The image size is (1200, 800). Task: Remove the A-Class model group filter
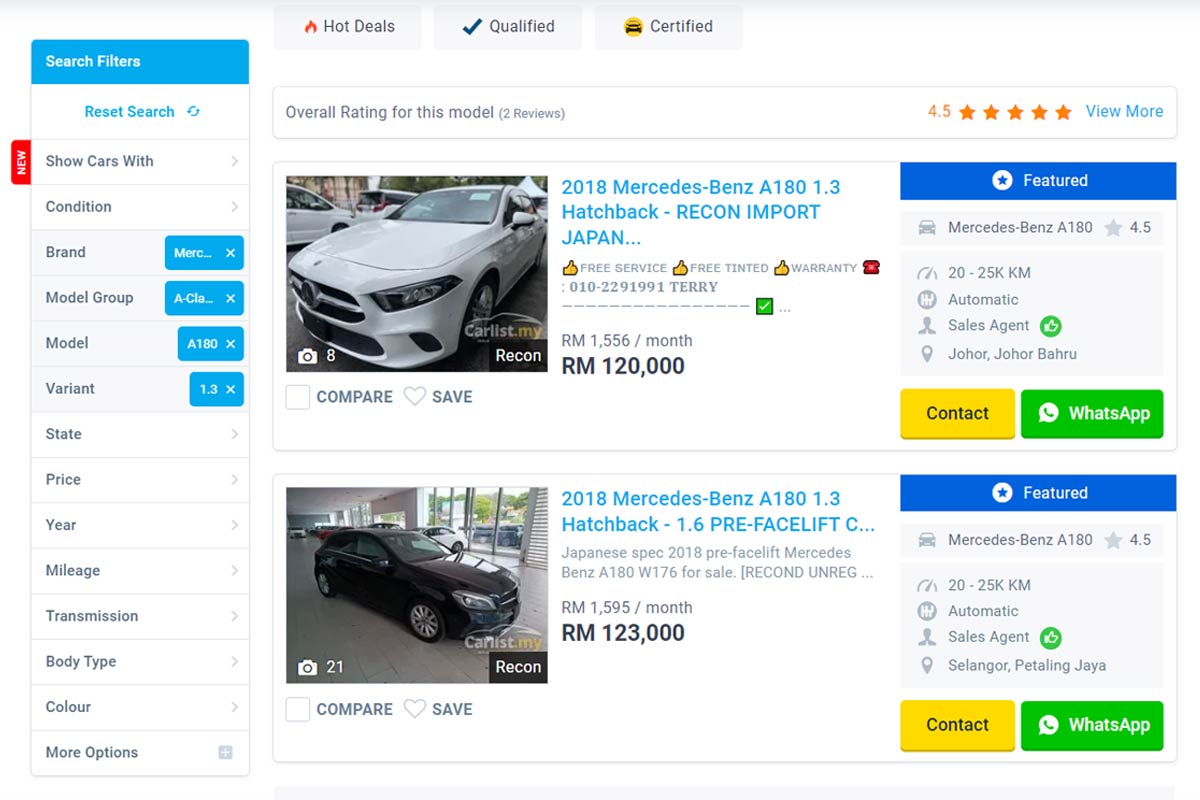(230, 298)
